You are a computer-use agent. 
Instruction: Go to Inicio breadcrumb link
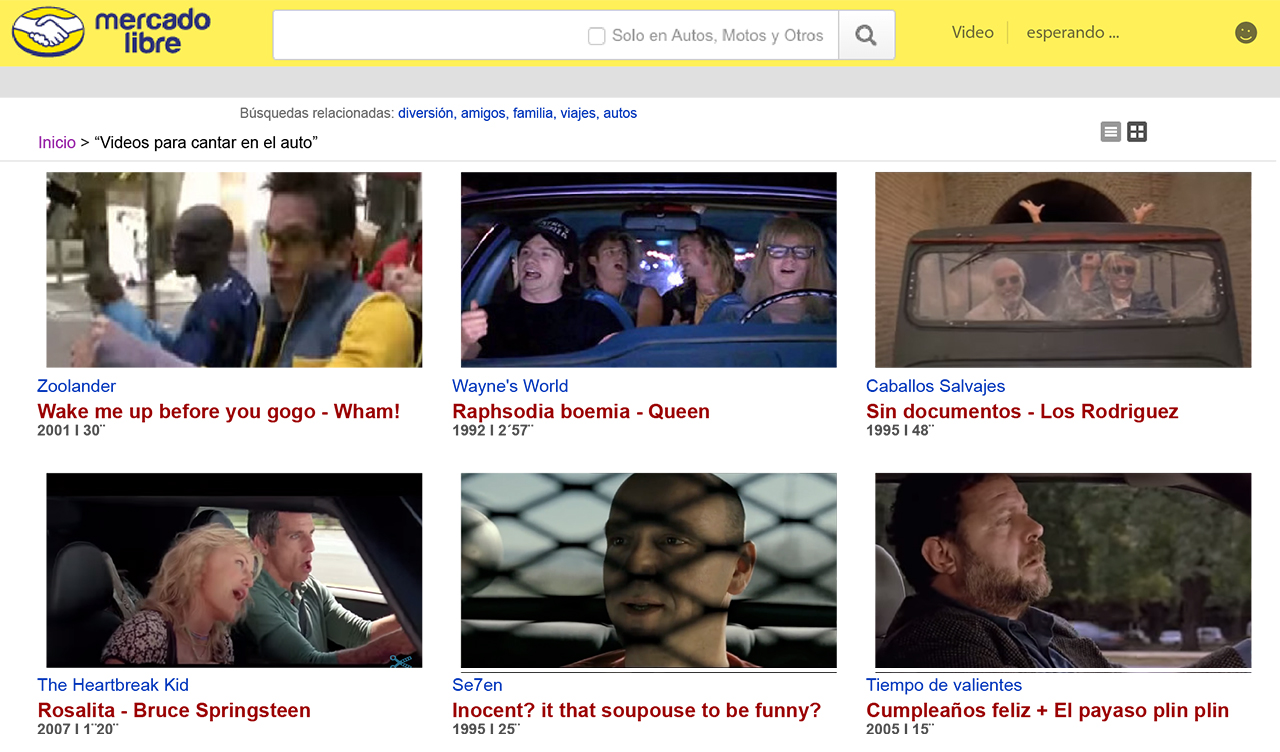point(57,143)
